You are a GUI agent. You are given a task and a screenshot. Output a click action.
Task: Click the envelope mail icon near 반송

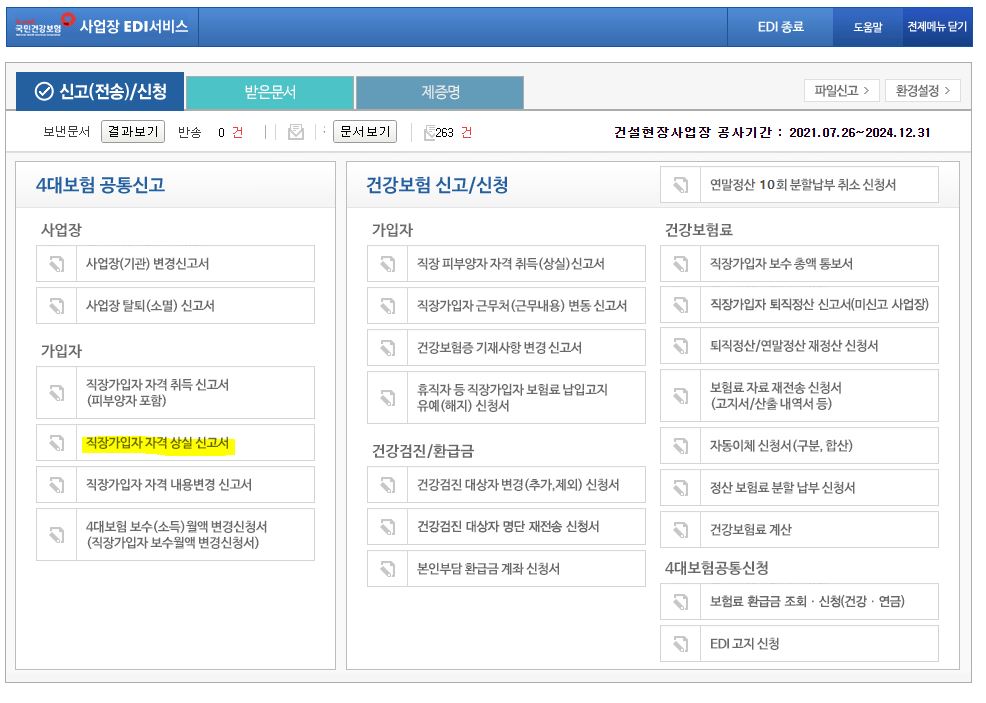click(x=296, y=132)
